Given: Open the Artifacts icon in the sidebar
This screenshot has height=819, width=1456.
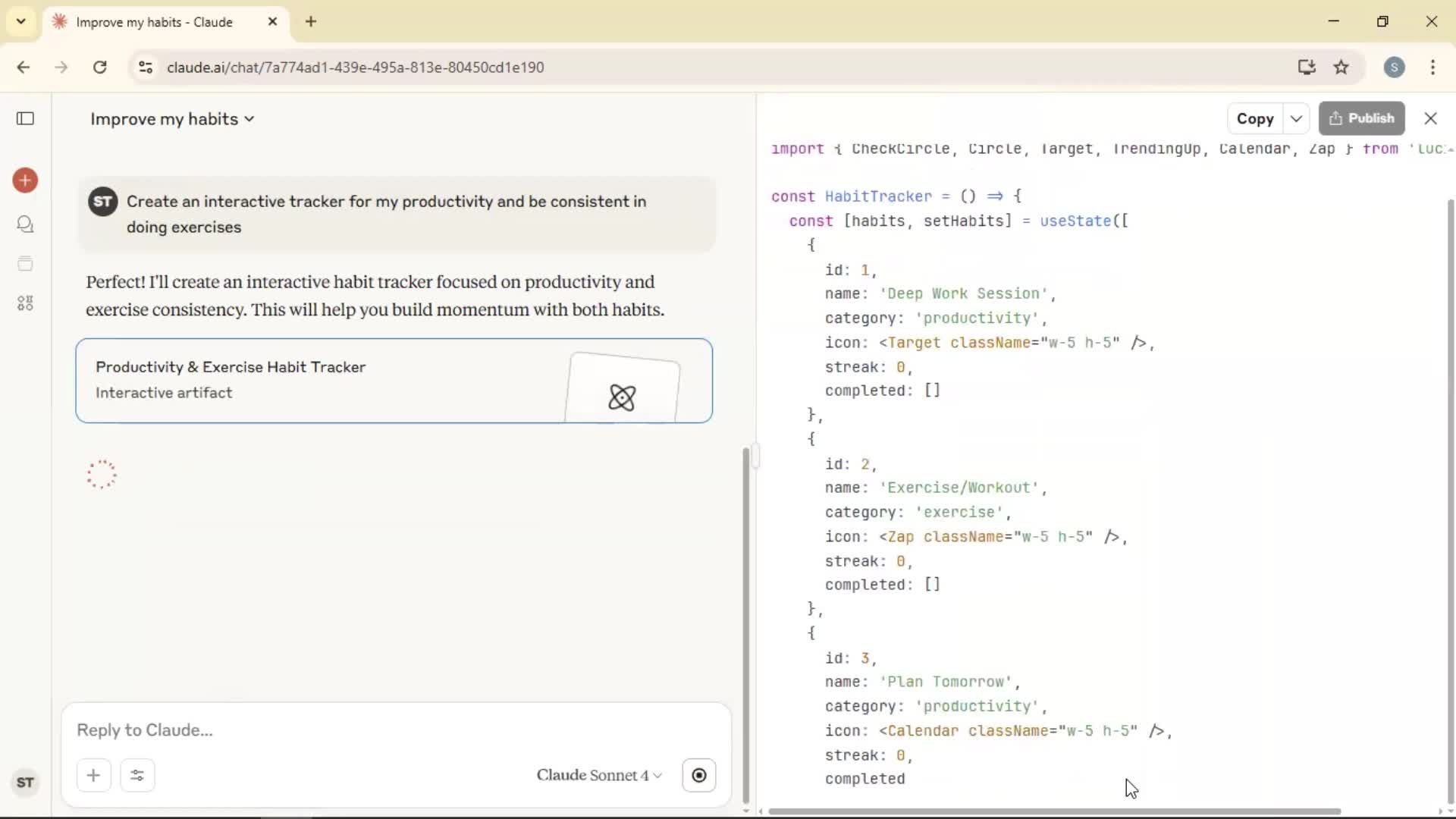Looking at the screenshot, I should 25,303.
